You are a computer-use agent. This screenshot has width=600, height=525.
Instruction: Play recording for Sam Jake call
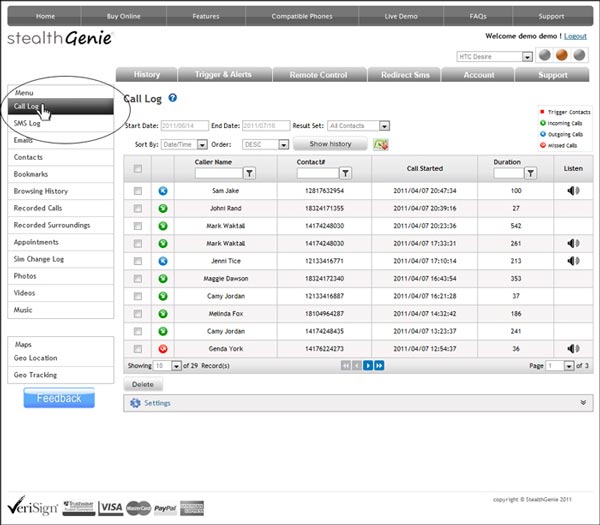(573, 191)
